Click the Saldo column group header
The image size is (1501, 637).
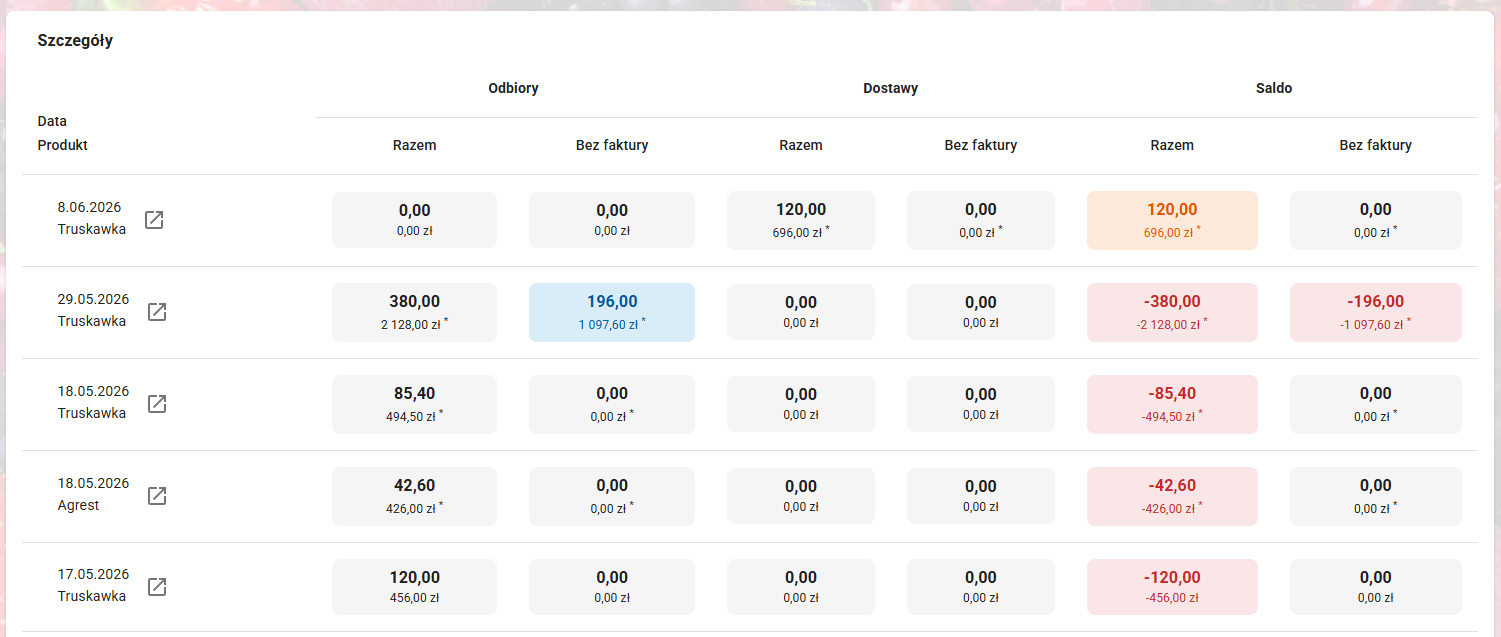(1274, 88)
